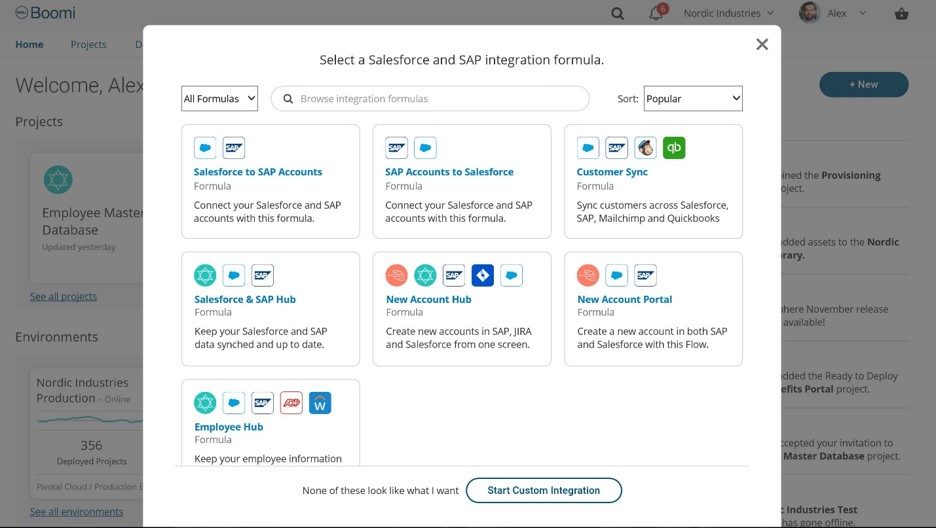Click the + New button
The height and width of the screenshot is (528, 936).
(863, 84)
